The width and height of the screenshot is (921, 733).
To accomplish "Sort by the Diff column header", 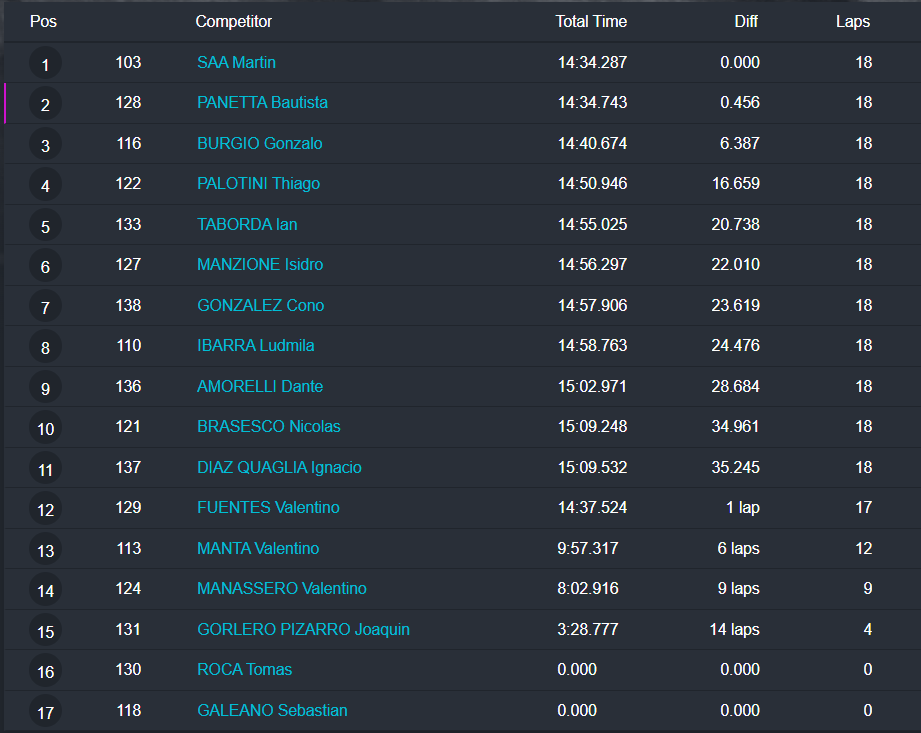I will tap(746, 21).
